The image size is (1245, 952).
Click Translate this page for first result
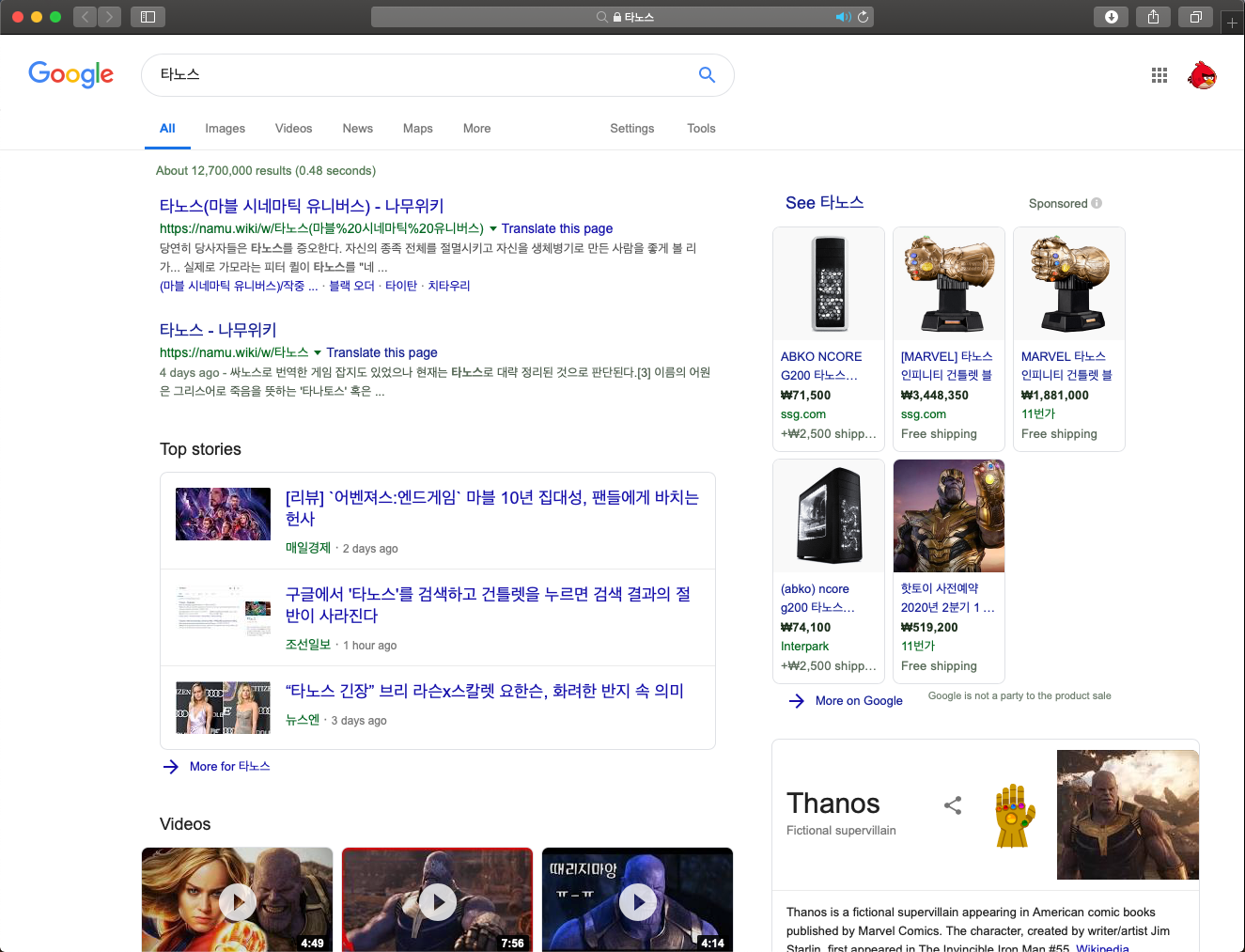(x=557, y=228)
